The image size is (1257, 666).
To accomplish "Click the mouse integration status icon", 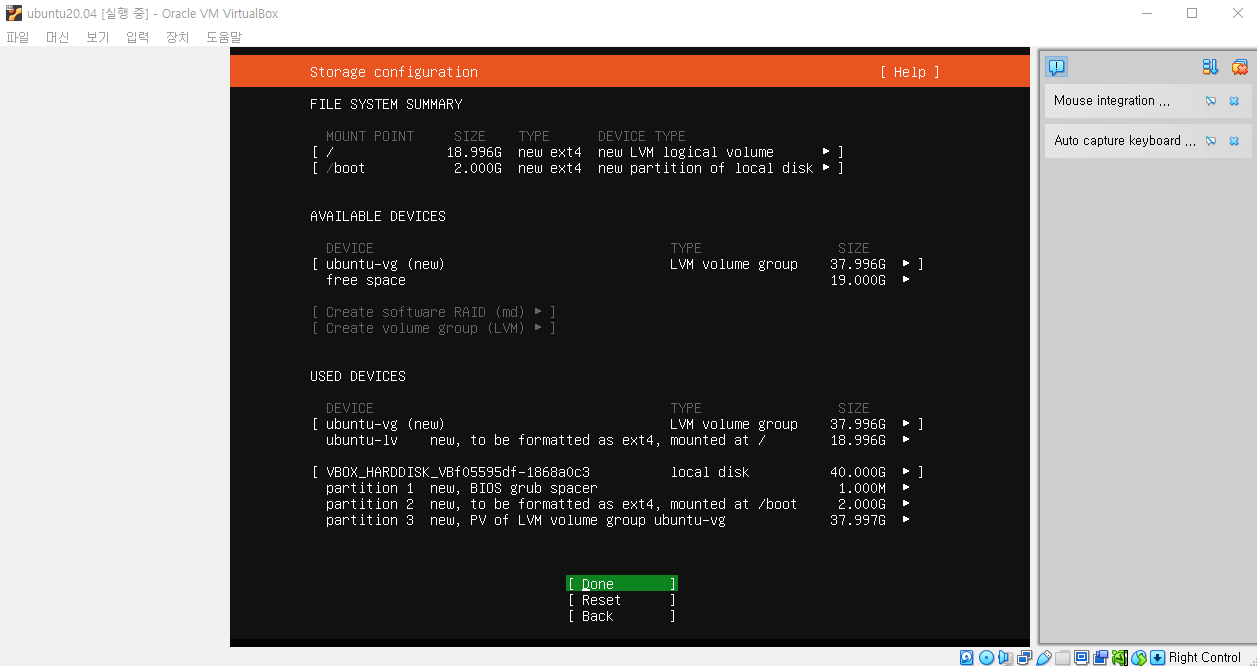I will pyautogui.click(x=1139, y=657).
